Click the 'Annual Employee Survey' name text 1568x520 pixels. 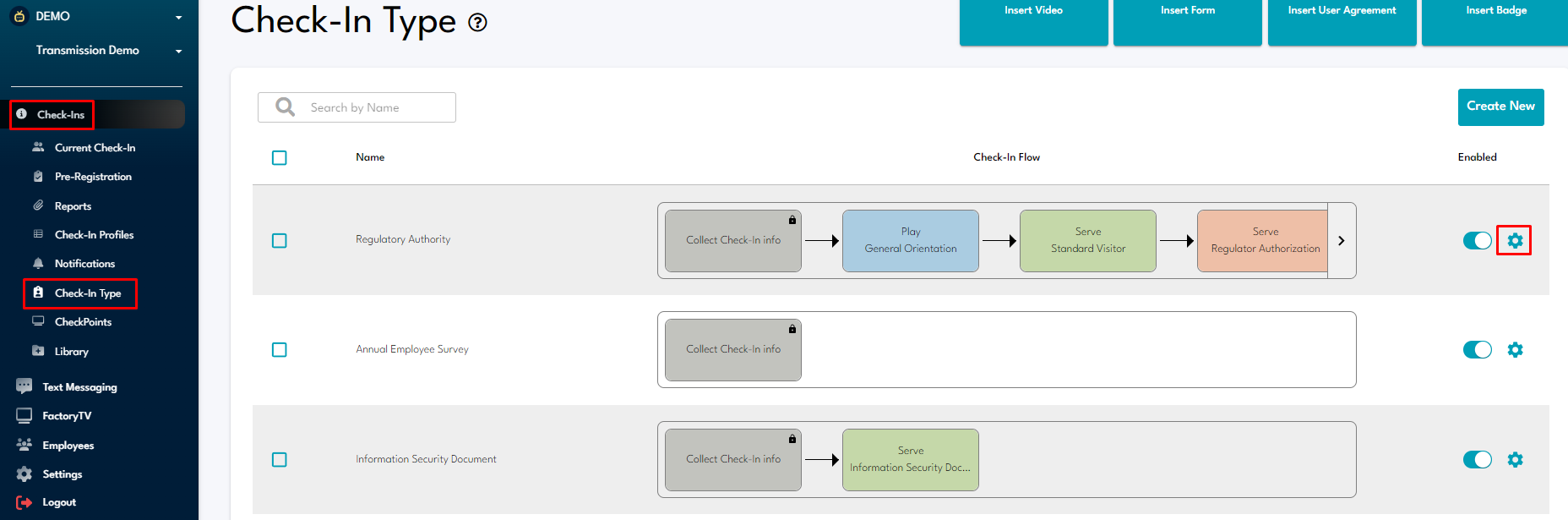(x=412, y=349)
